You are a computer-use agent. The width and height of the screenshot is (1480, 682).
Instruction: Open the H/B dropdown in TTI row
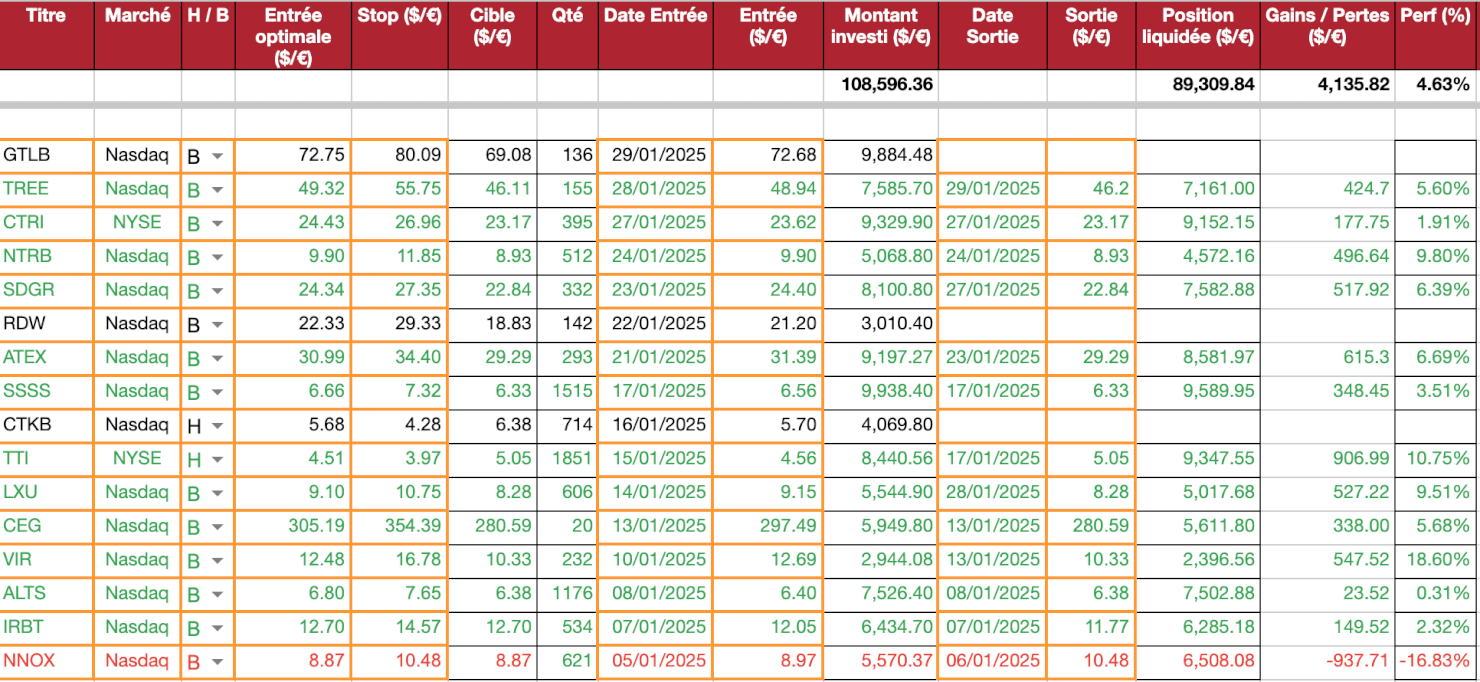217,460
